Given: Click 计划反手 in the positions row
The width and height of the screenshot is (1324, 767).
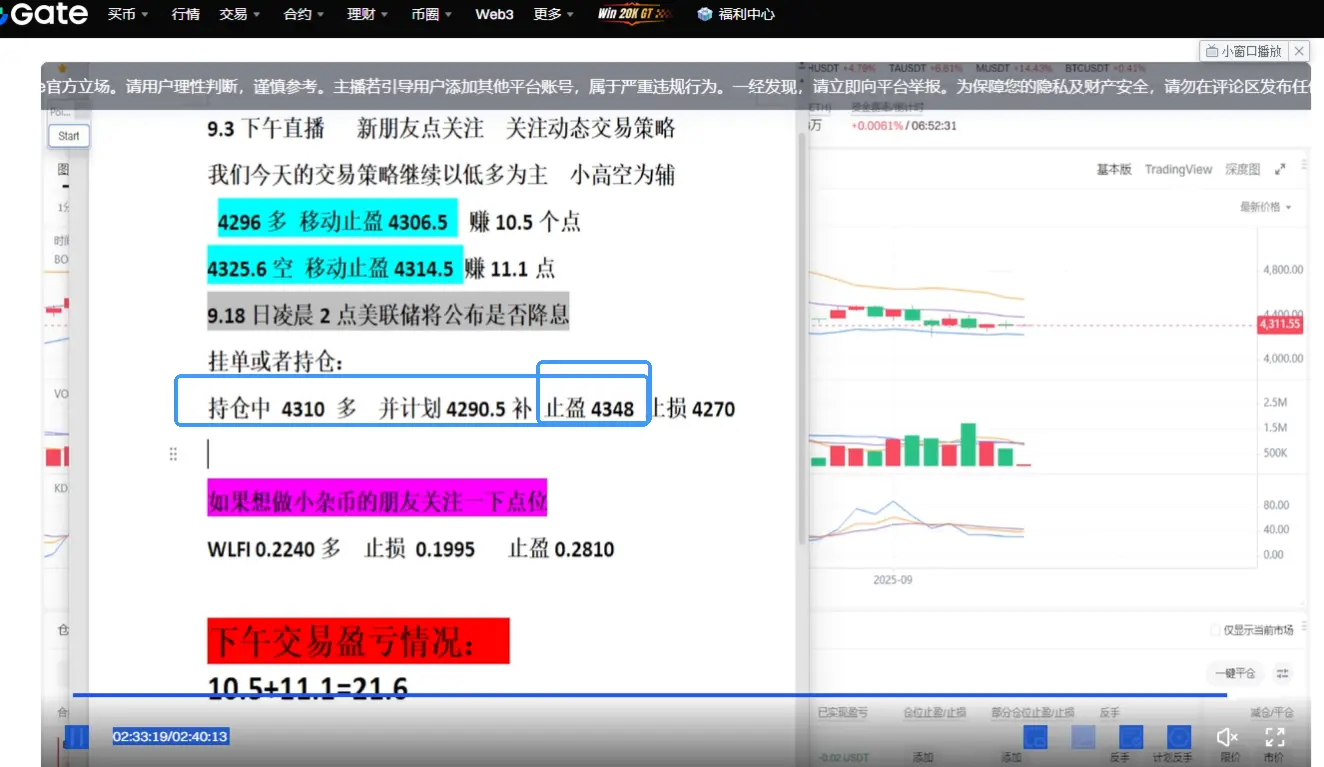Looking at the screenshot, I should tap(1172, 758).
